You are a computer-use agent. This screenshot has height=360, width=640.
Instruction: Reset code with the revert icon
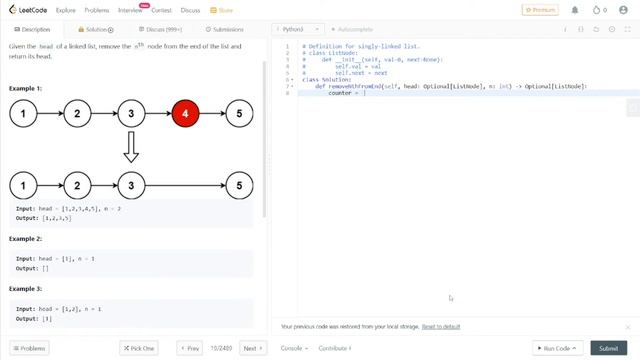(x=596, y=29)
